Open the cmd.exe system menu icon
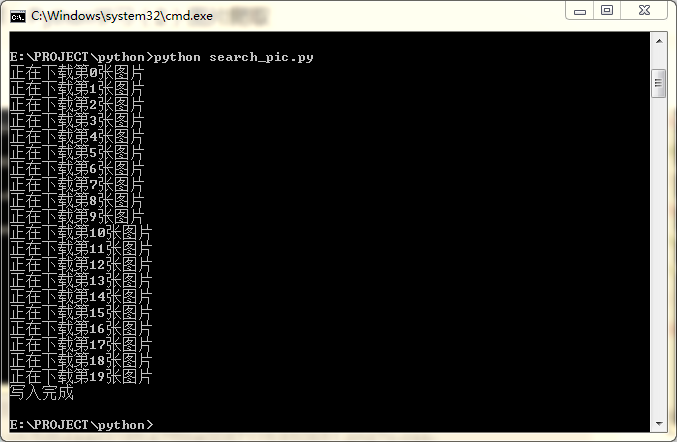 tap(18, 16)
